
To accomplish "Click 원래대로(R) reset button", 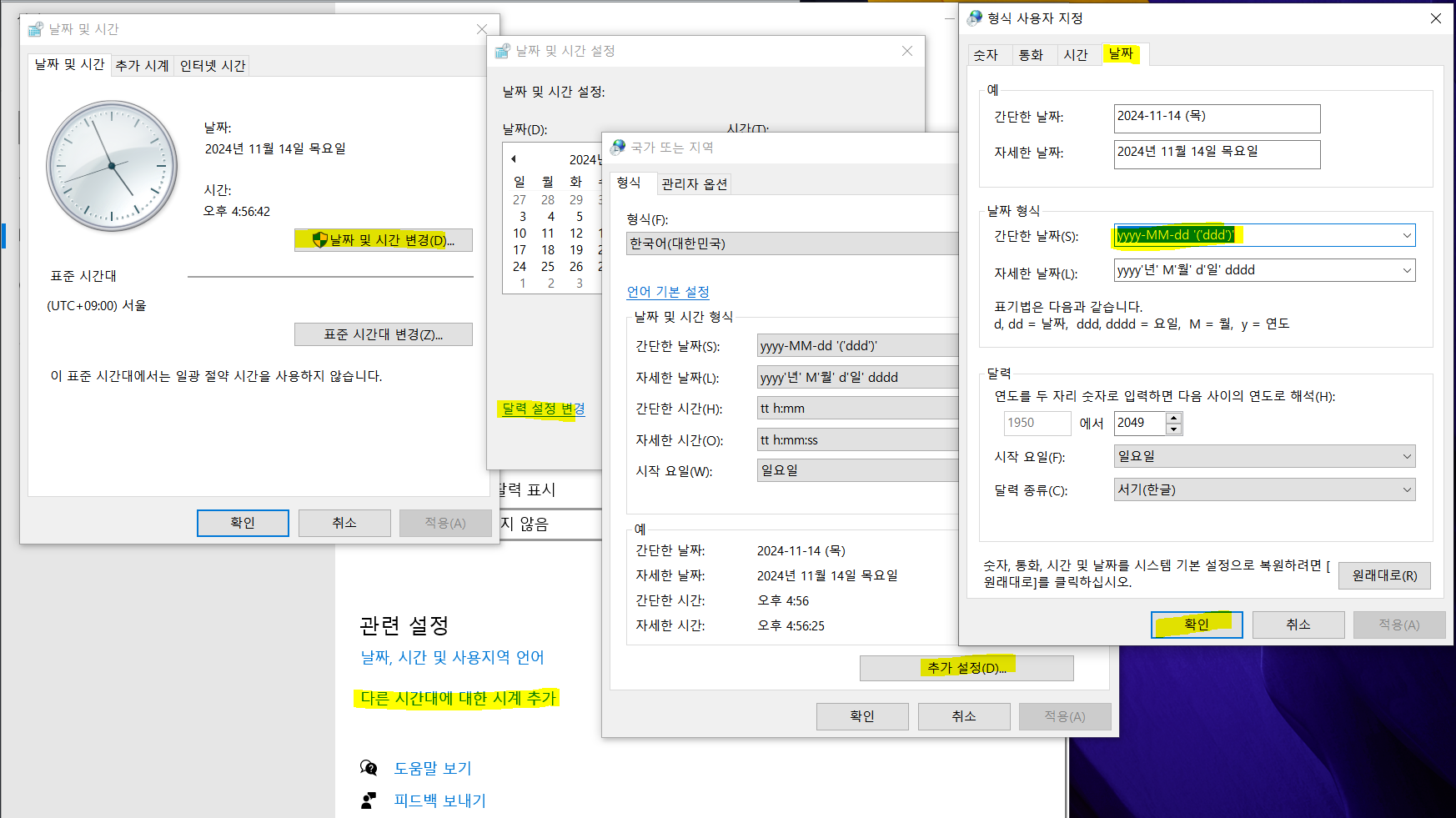I will click(1384, 575).
